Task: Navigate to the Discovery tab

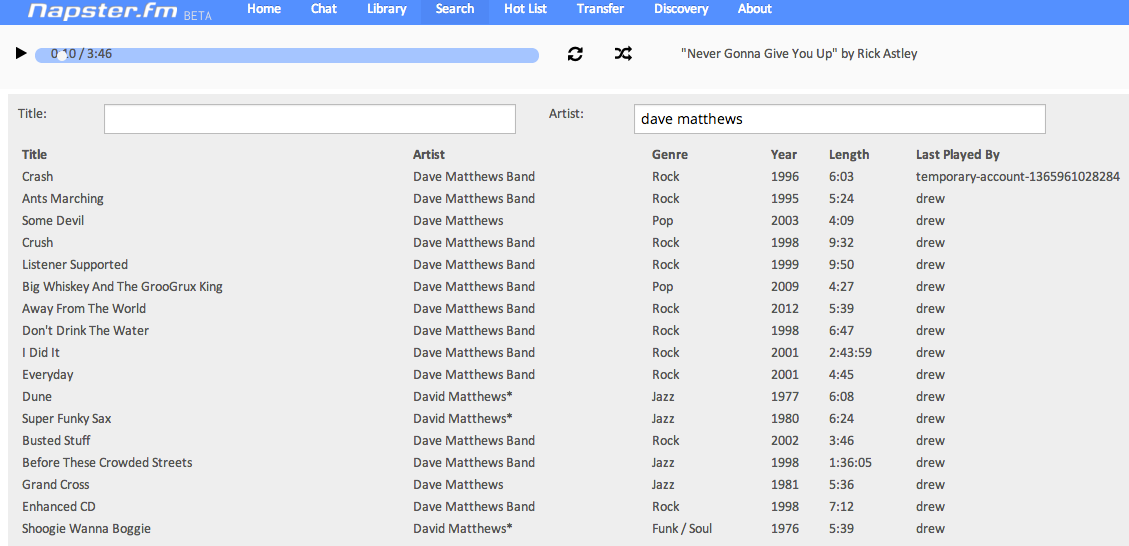Action: pos(681,9)
